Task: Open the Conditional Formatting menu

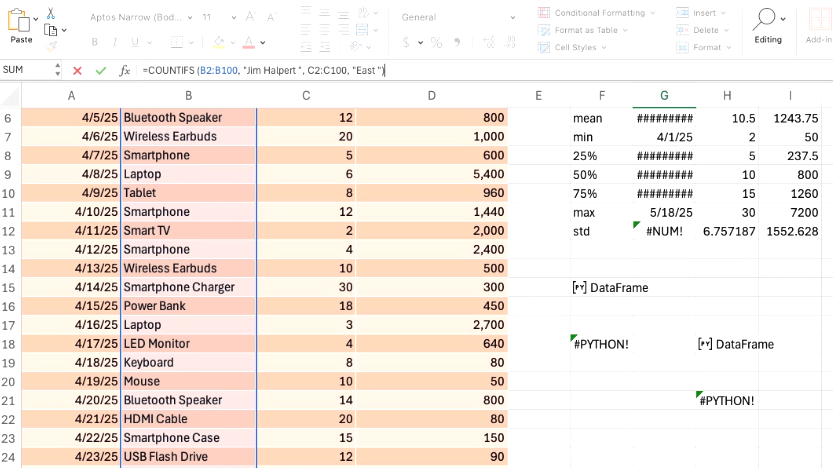Action: (597, 13)
